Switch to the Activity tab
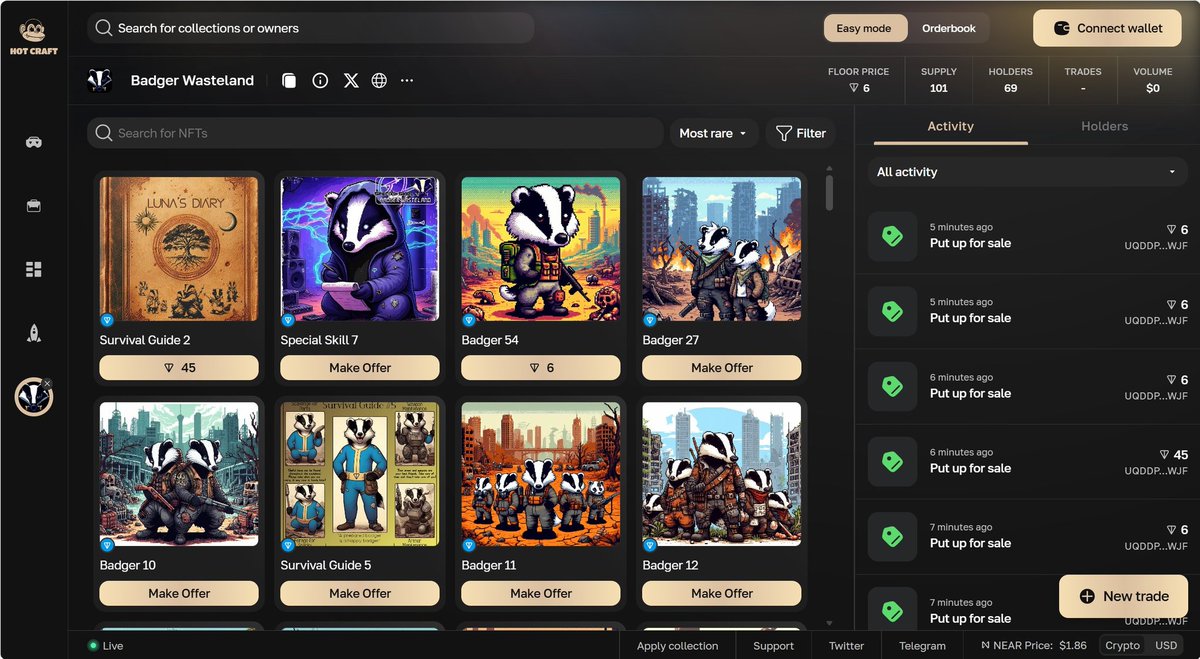The image size is (1200, 659). pos(950,126)
